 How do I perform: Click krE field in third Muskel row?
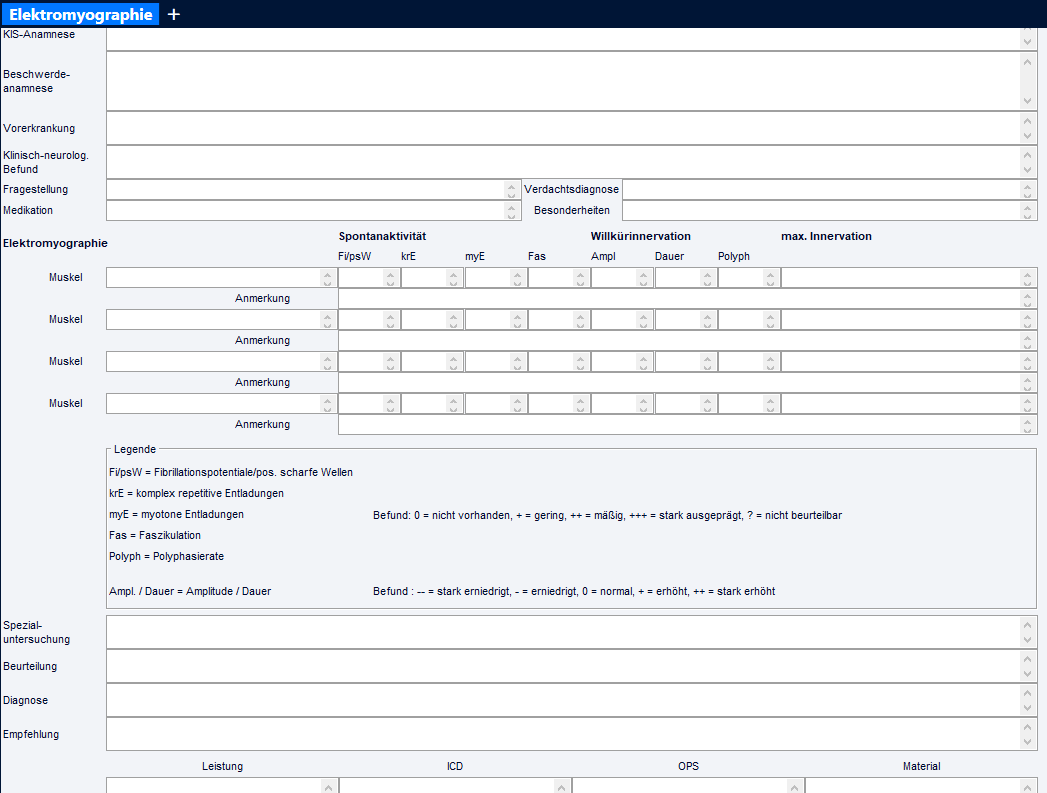tap(432, 362)
